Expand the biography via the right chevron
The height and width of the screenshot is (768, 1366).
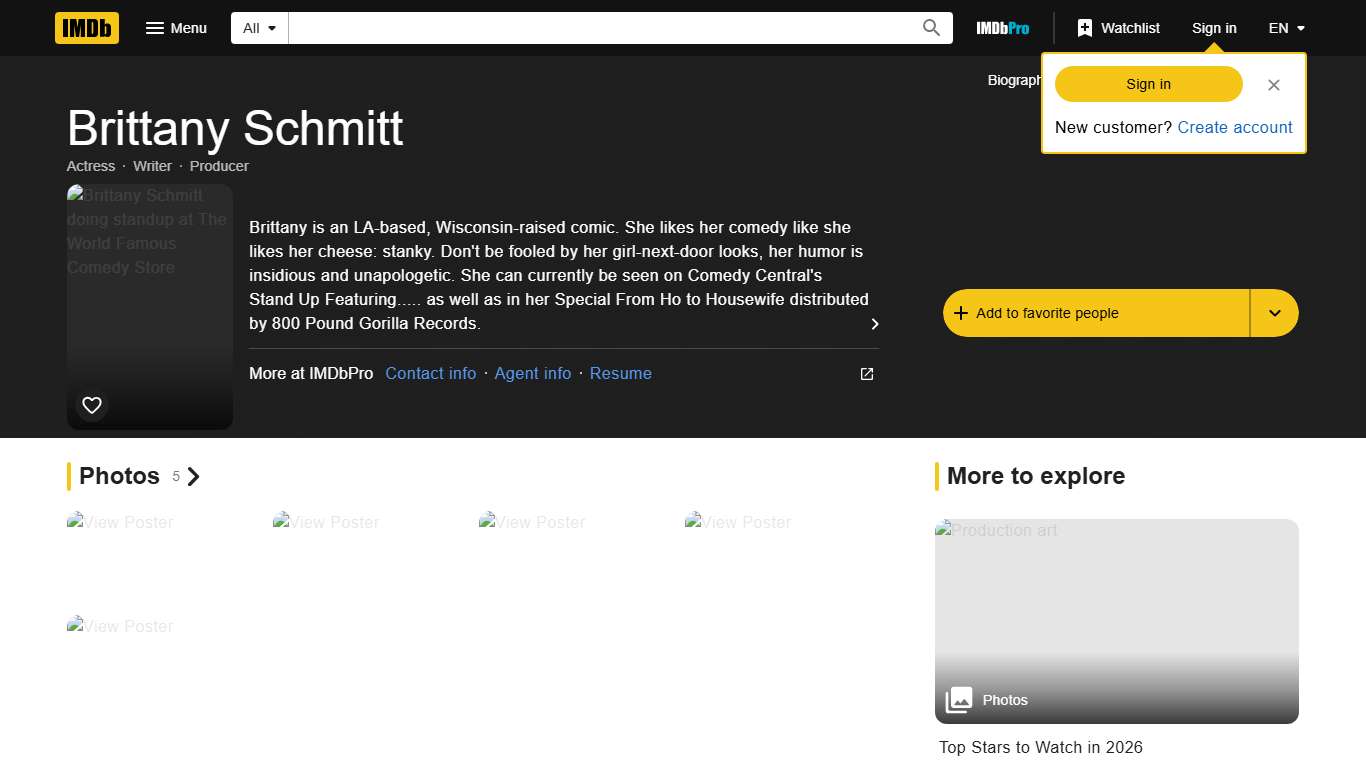tap(874, 324)
